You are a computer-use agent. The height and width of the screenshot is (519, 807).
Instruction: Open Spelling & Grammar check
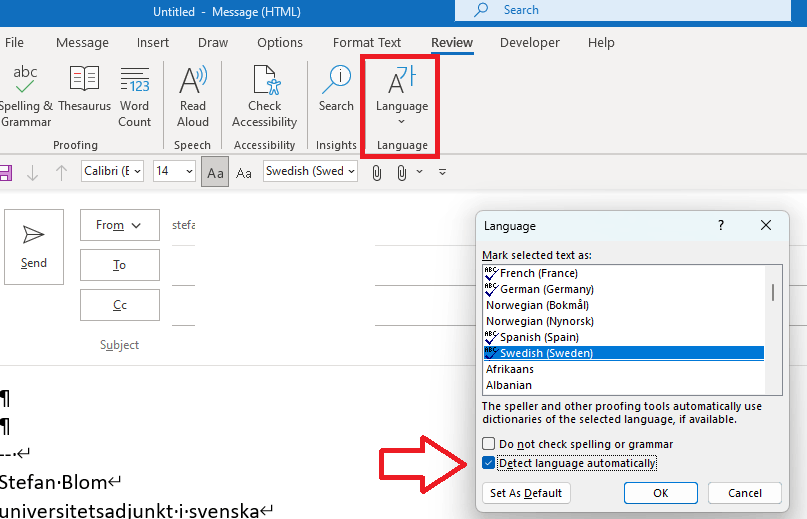click(x=25, y=96)
